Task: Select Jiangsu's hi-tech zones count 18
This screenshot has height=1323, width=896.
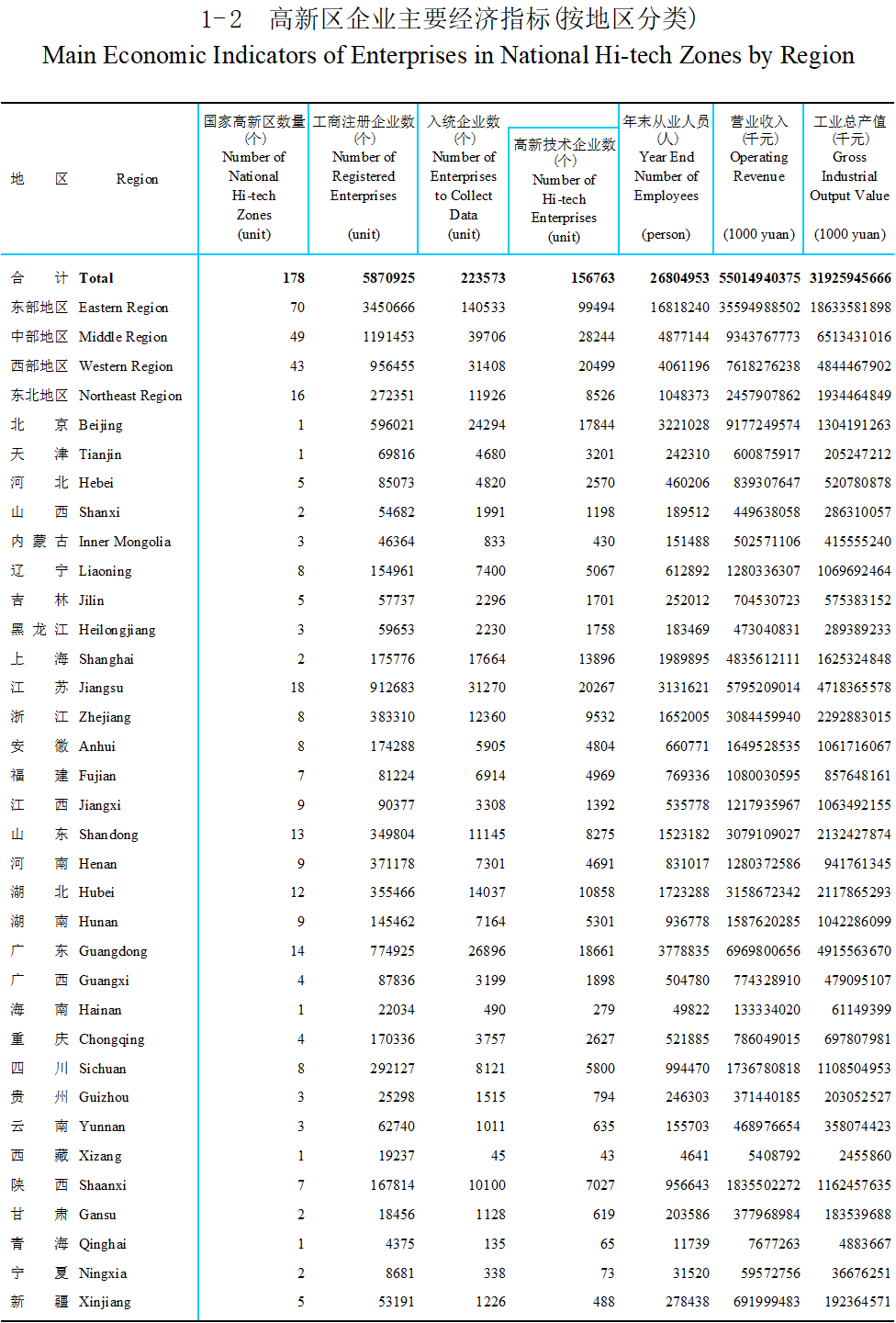Action: (x=297, y=688)
